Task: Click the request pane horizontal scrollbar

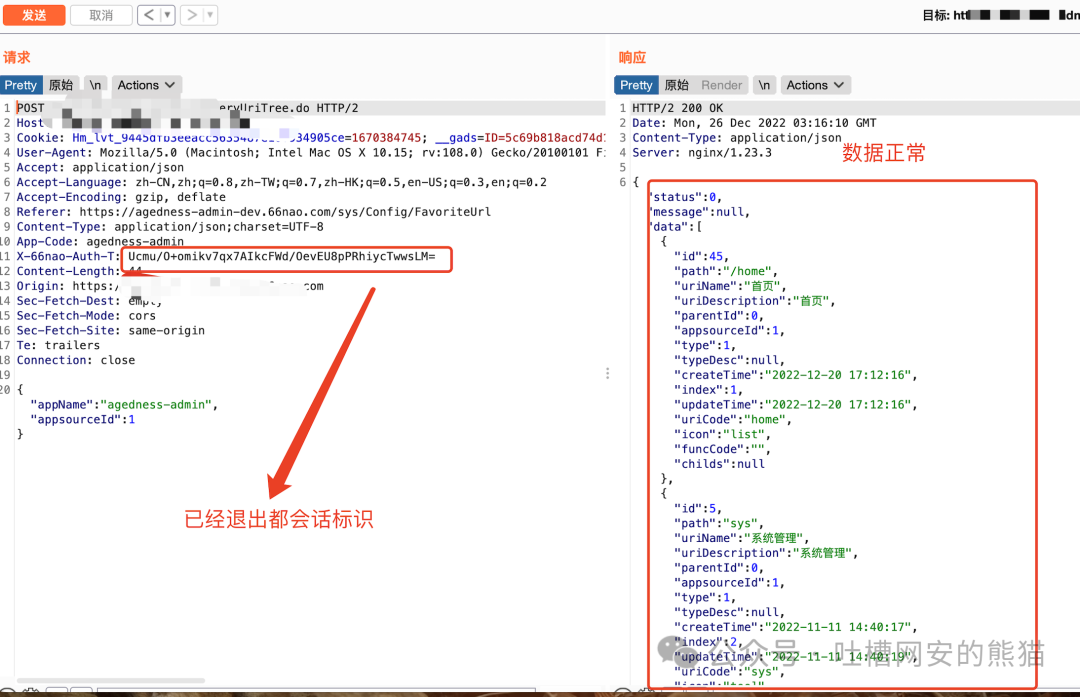Action: (x=110, y=680)
